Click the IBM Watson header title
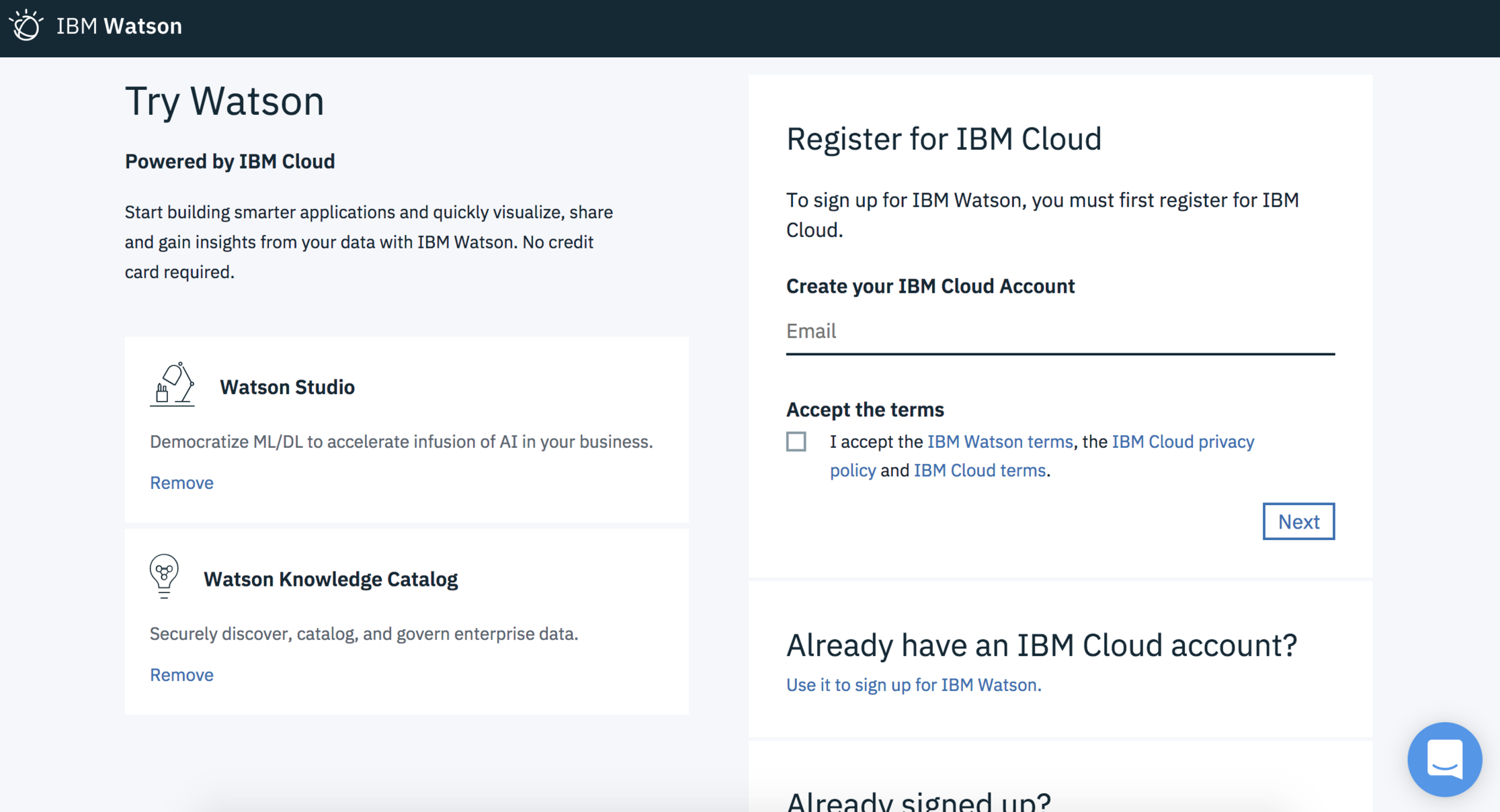 pyautogui.click(x=119, y=26)
